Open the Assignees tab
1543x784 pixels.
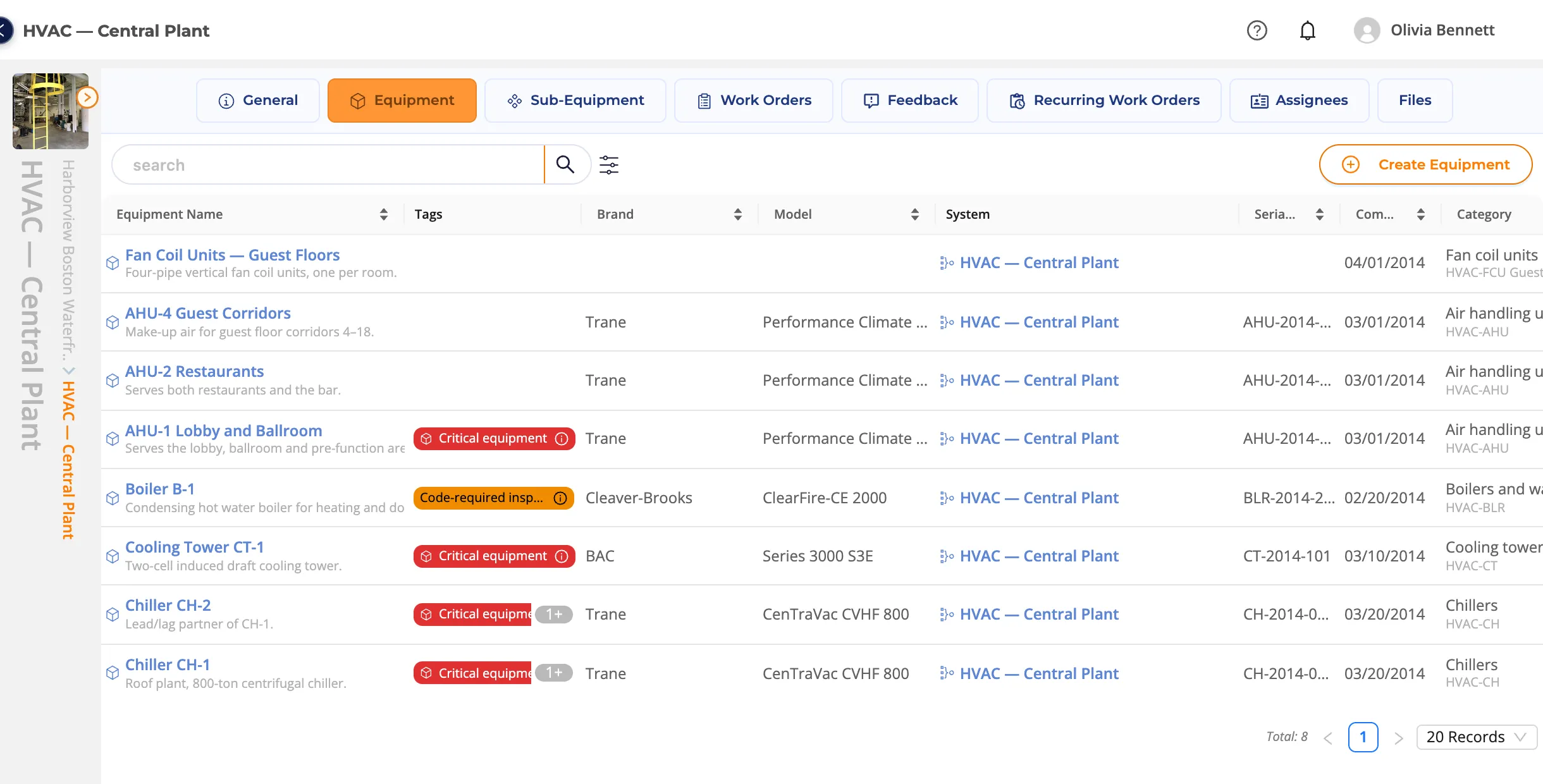[x=1300, y=101]
